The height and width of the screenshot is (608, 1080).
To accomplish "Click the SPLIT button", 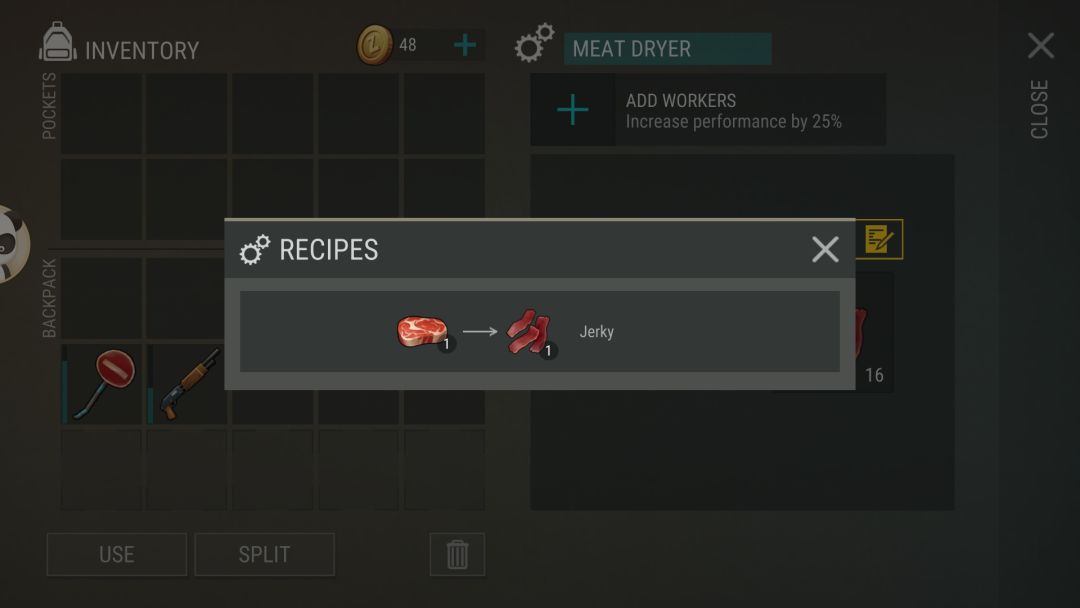I will [x=264, y=554].
